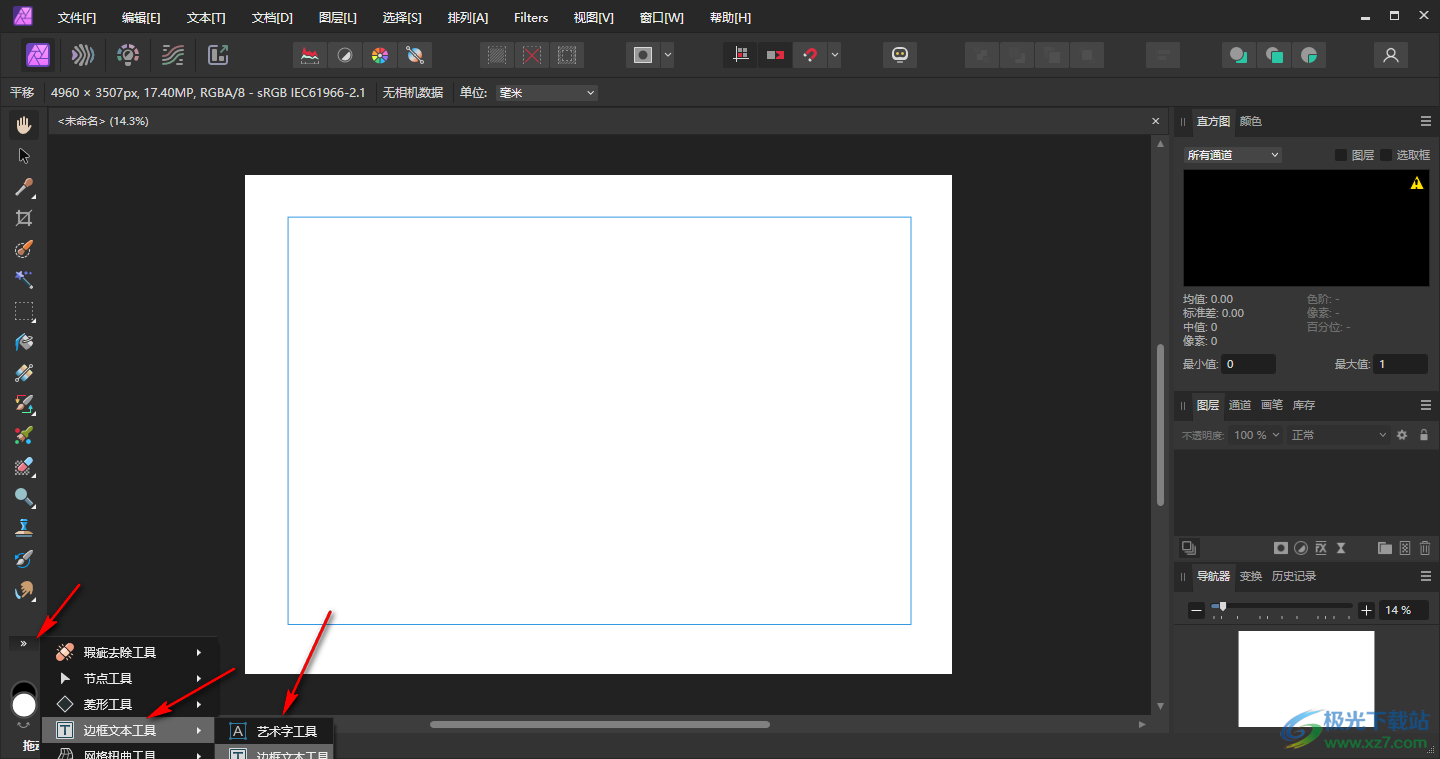Open the Liquify Persona icon

(x=83, y=55)
